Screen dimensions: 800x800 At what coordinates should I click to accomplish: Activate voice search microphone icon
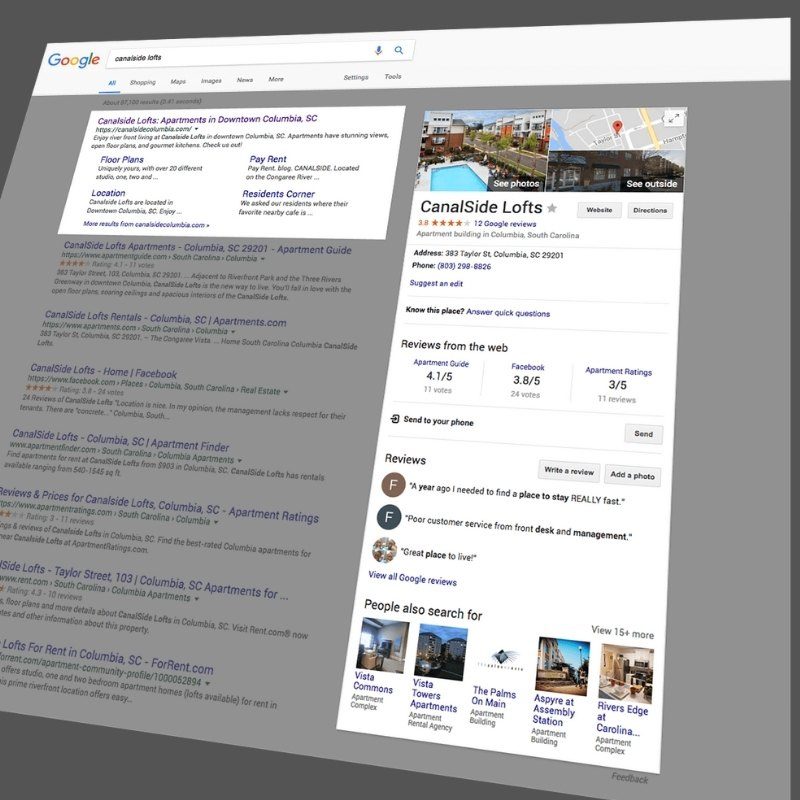click(x=378, y=51)
